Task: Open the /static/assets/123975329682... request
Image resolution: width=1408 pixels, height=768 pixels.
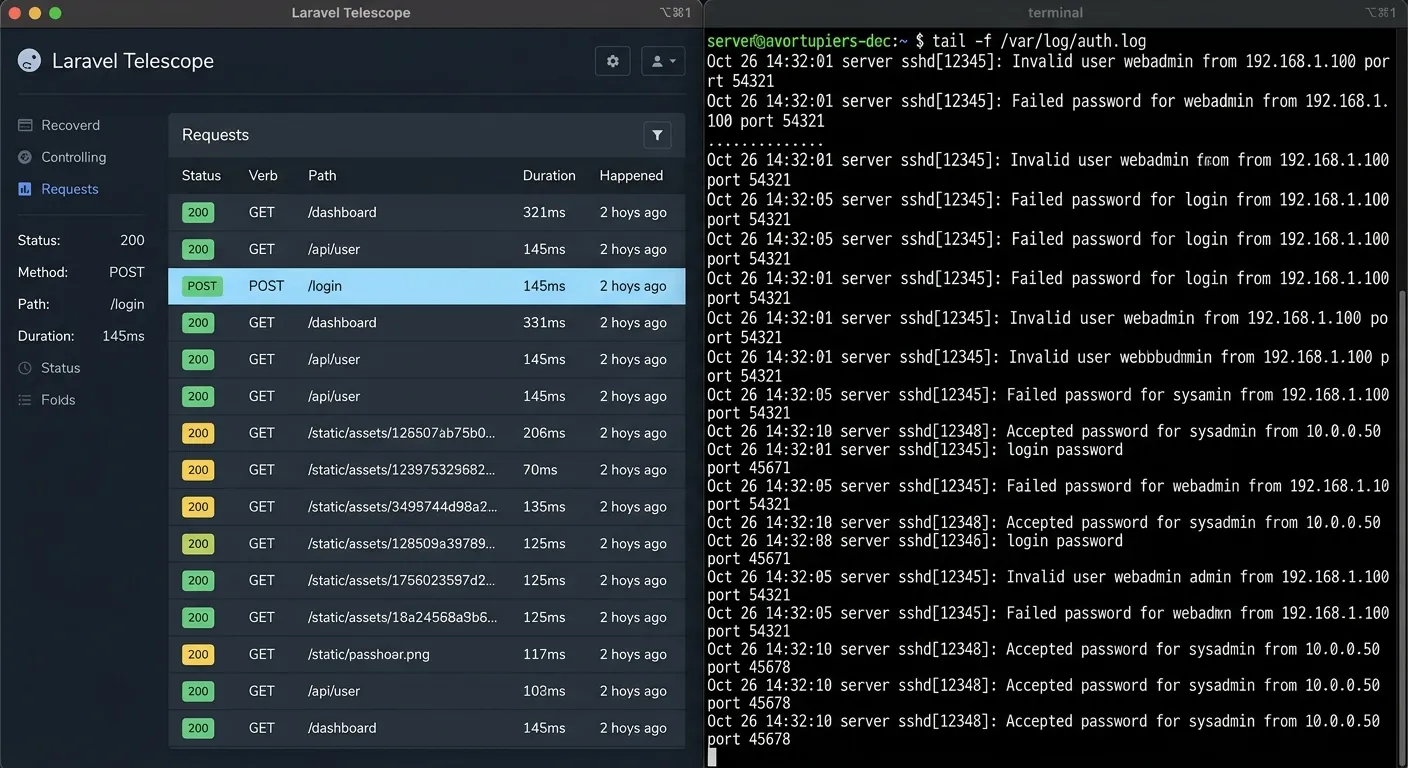Action: point(402,470)
